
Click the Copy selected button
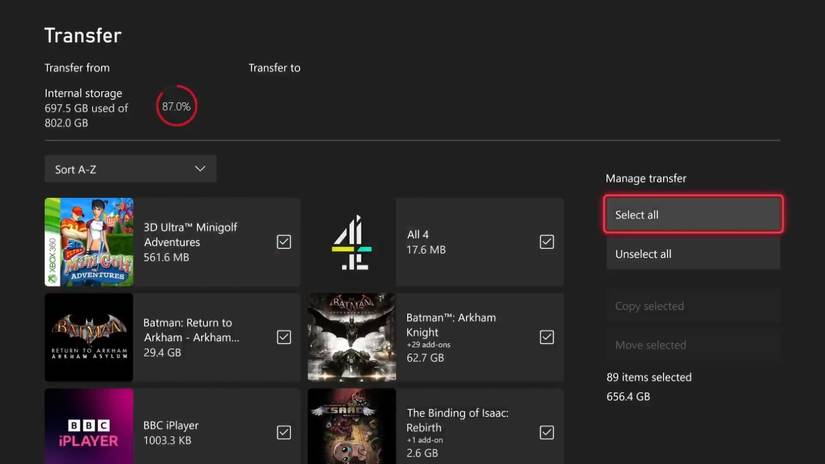(693, 306)
